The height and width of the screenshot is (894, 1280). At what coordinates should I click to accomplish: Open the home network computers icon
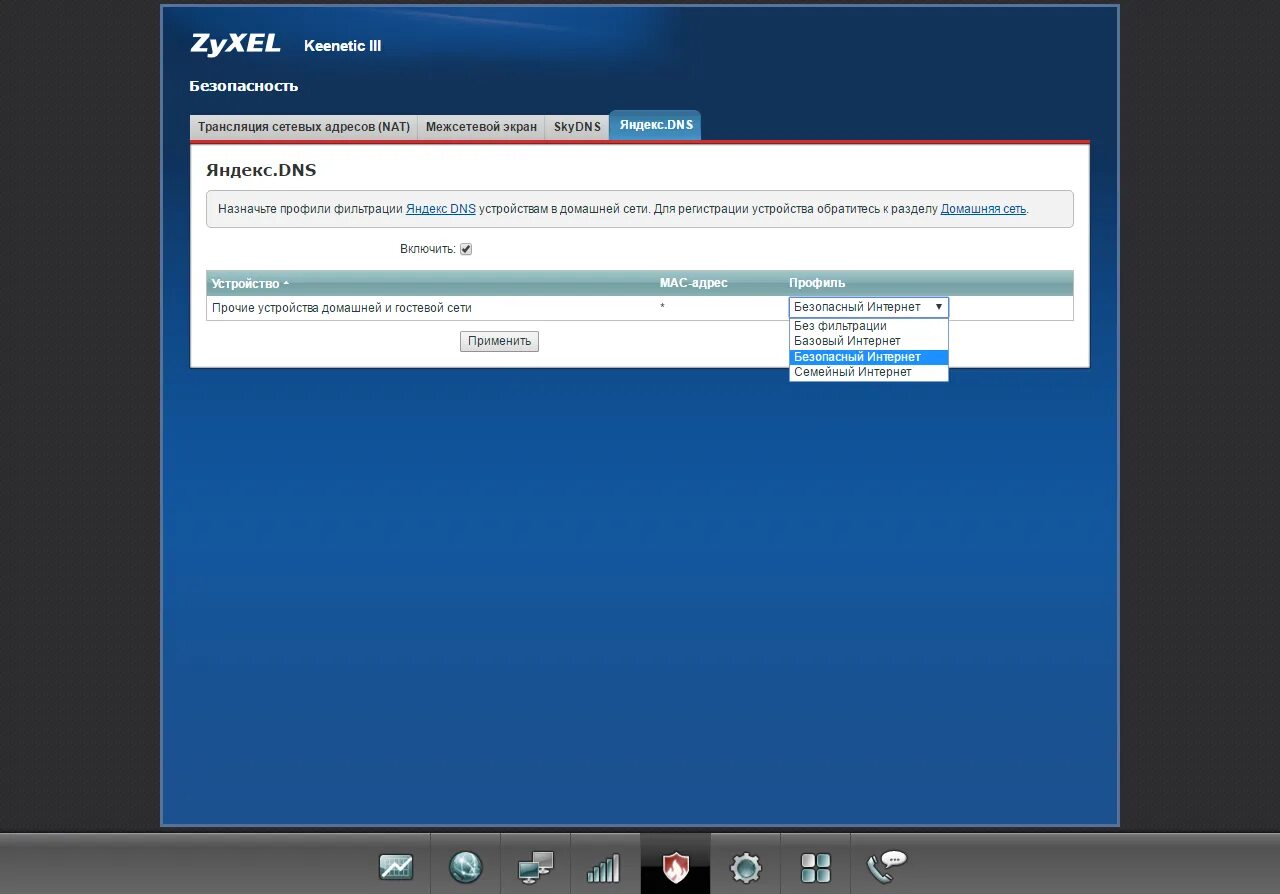coord(536,867)
